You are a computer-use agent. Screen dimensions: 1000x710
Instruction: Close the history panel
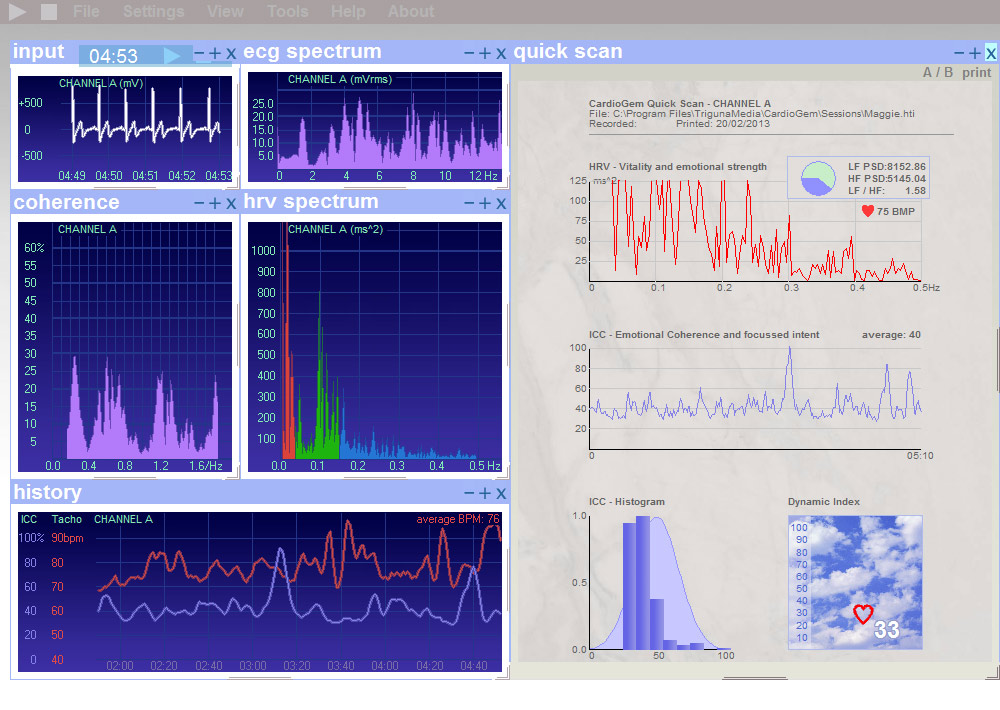tap(501, 494)
